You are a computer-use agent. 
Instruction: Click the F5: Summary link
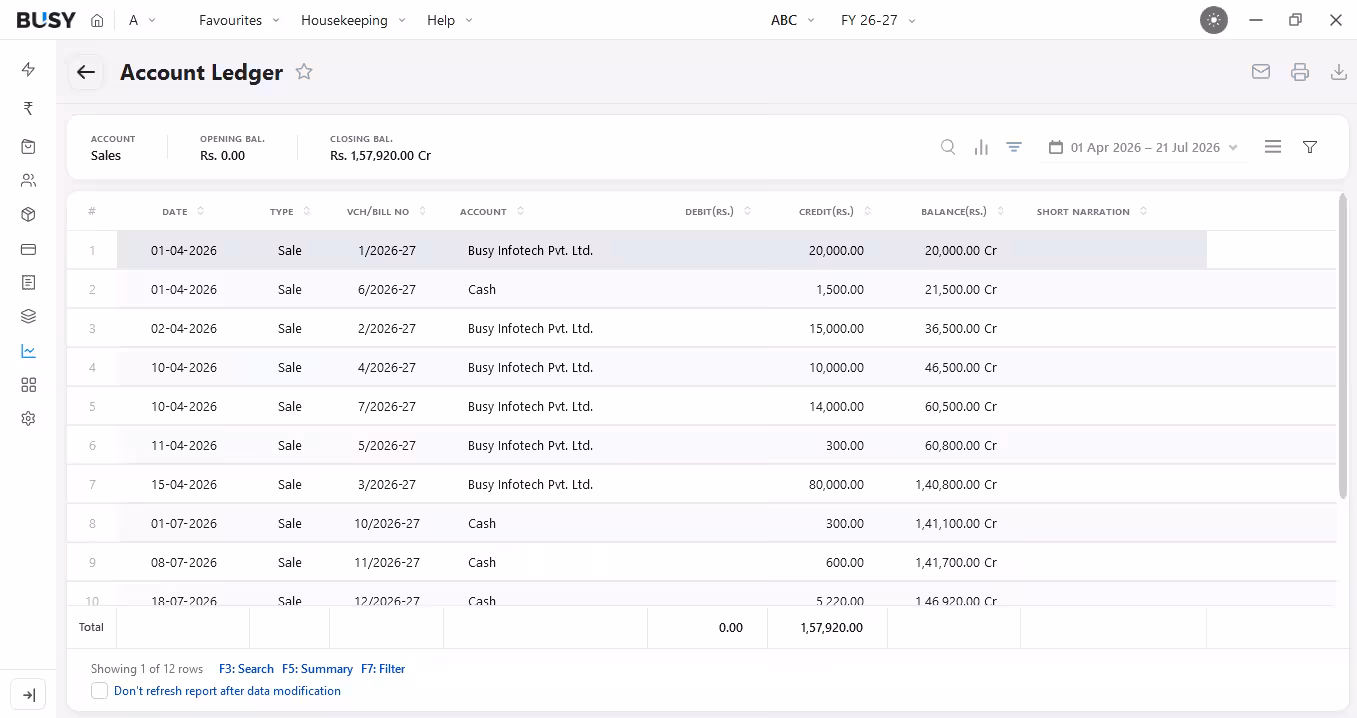point(317,669)
